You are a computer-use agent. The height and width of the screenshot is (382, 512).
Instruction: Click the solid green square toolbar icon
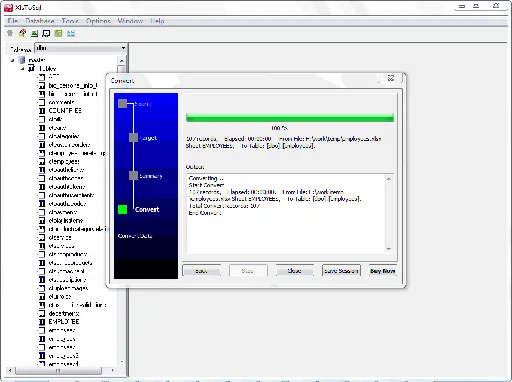[x=58, y=33]
